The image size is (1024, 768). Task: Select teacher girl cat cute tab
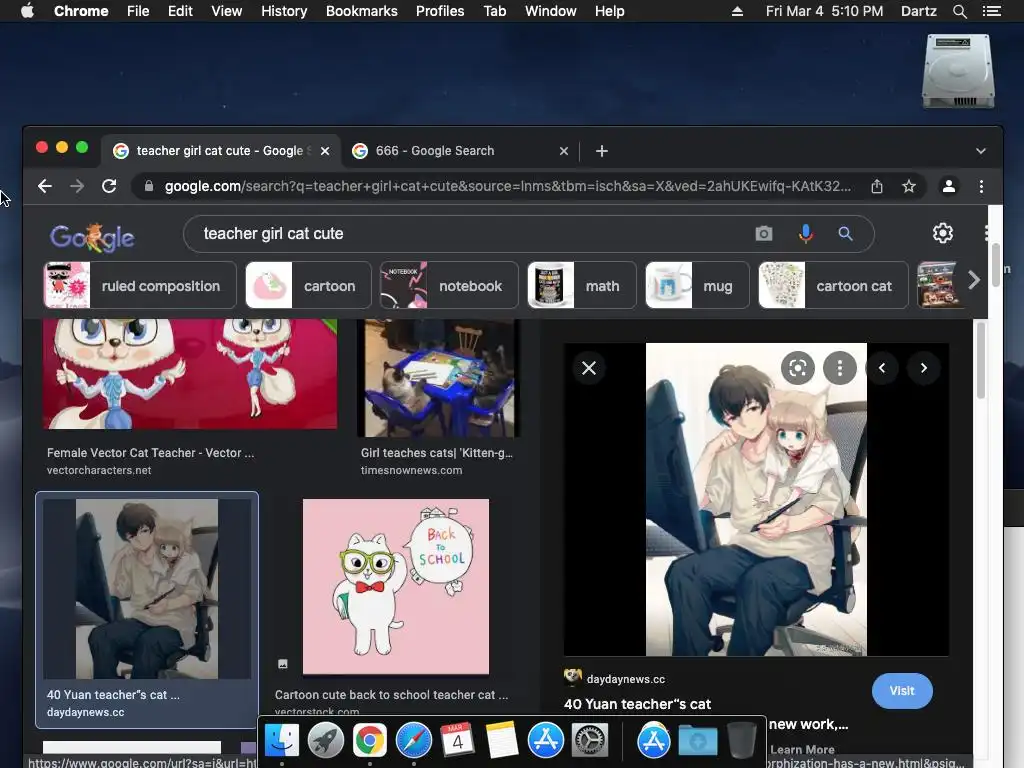pos(219,151)
